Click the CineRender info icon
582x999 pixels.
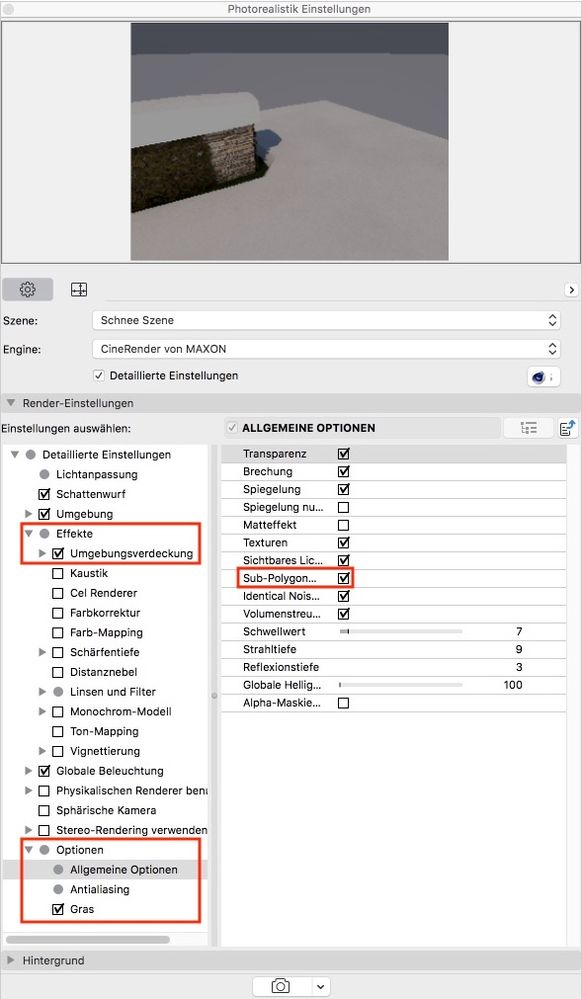click(543, 377)
